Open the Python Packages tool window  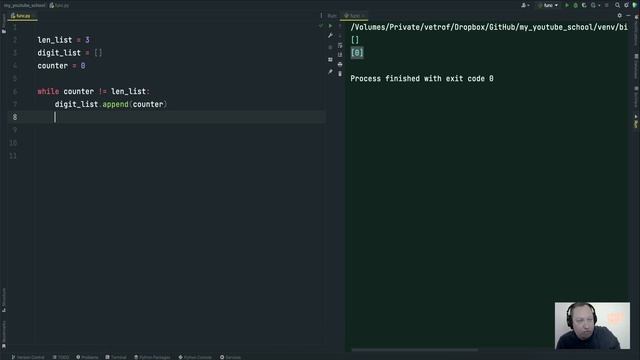point(152,357)
